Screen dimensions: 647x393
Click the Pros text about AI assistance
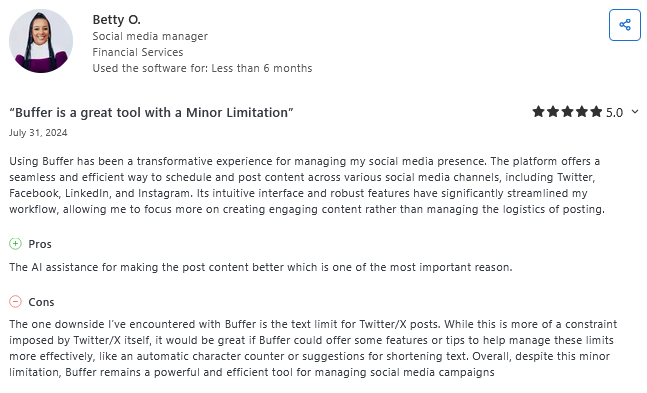click(x=261, y=267)
